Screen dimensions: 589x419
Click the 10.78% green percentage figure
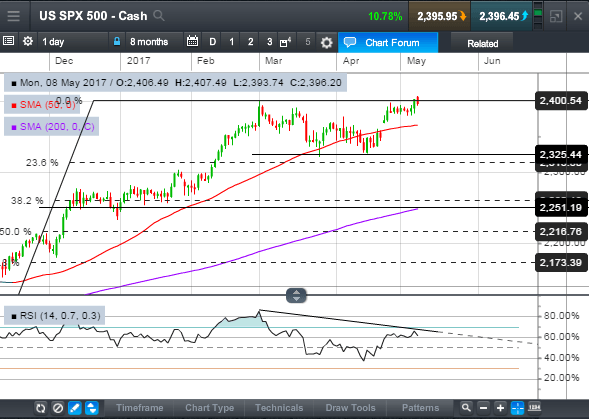coord(385,17)
